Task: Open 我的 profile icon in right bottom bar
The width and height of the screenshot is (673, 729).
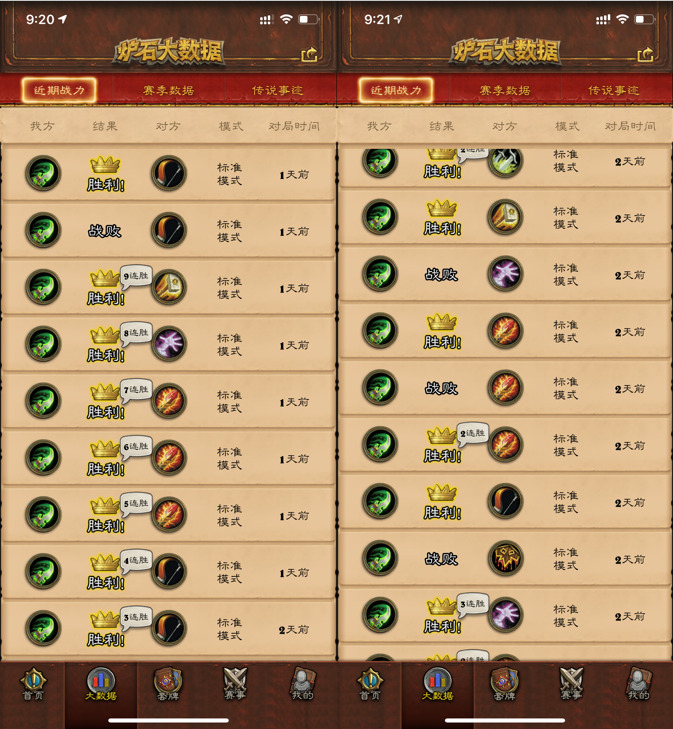Action: click(639, 684)
